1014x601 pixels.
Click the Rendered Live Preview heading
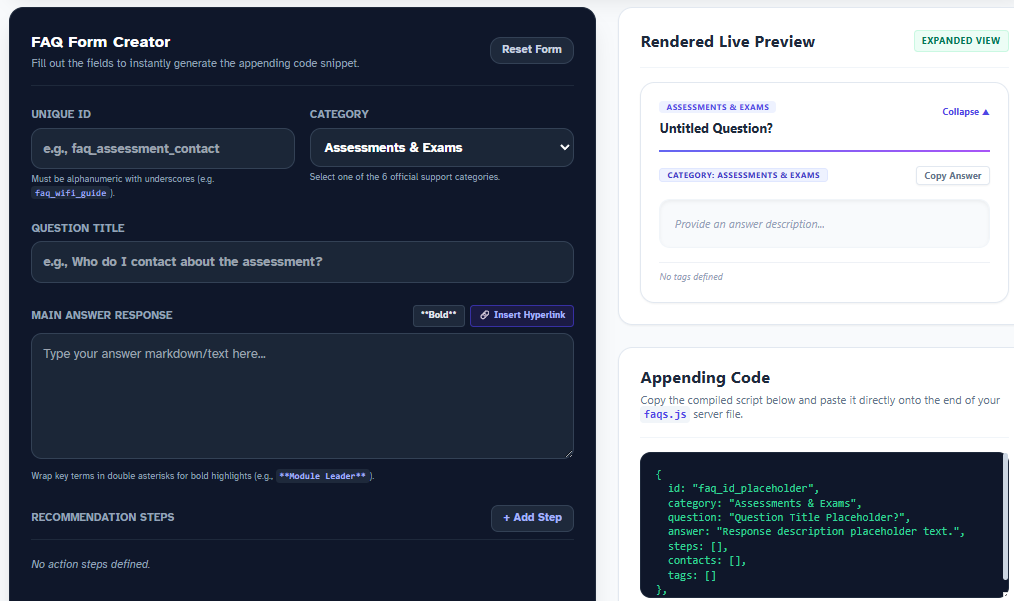tap(728, 41)
